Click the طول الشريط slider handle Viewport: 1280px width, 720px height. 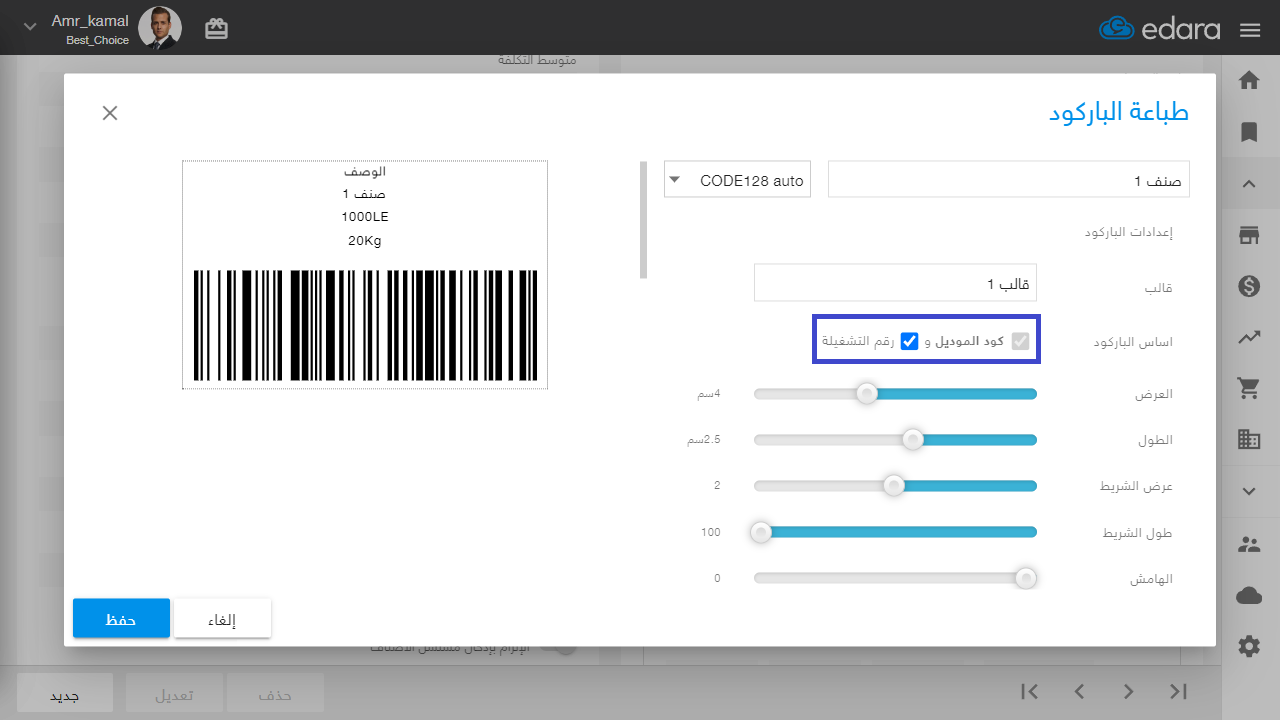tap(761, 532)
